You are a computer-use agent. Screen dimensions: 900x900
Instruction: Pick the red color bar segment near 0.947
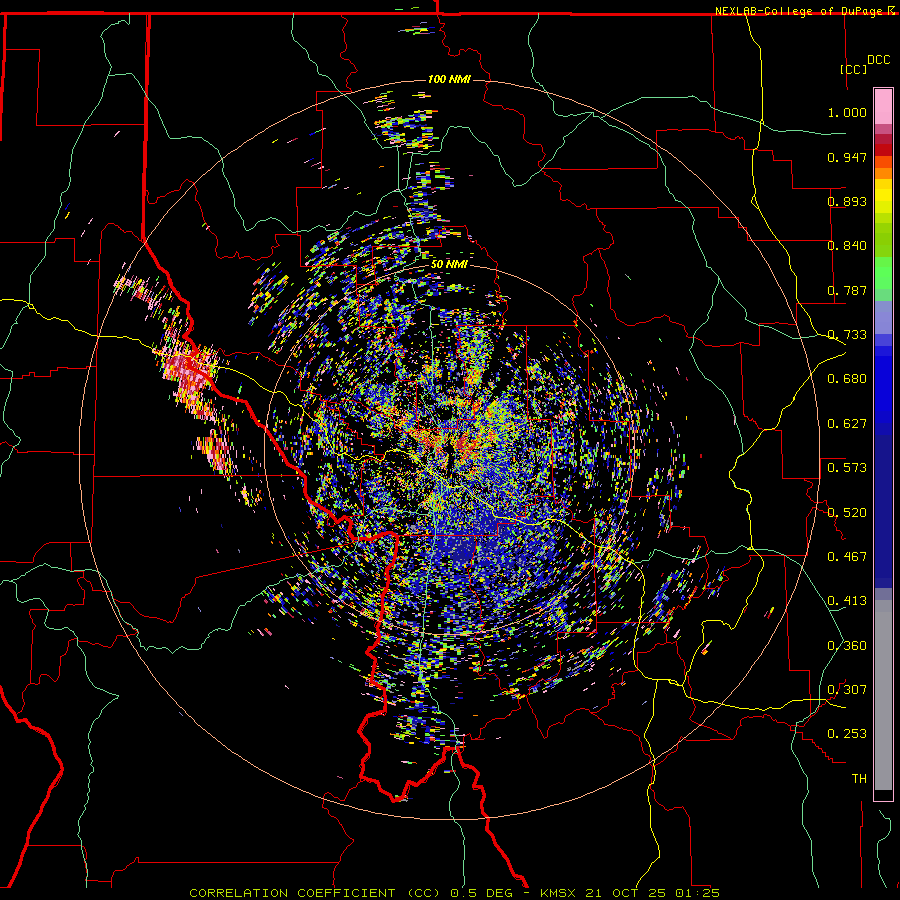tap(883, 150)
